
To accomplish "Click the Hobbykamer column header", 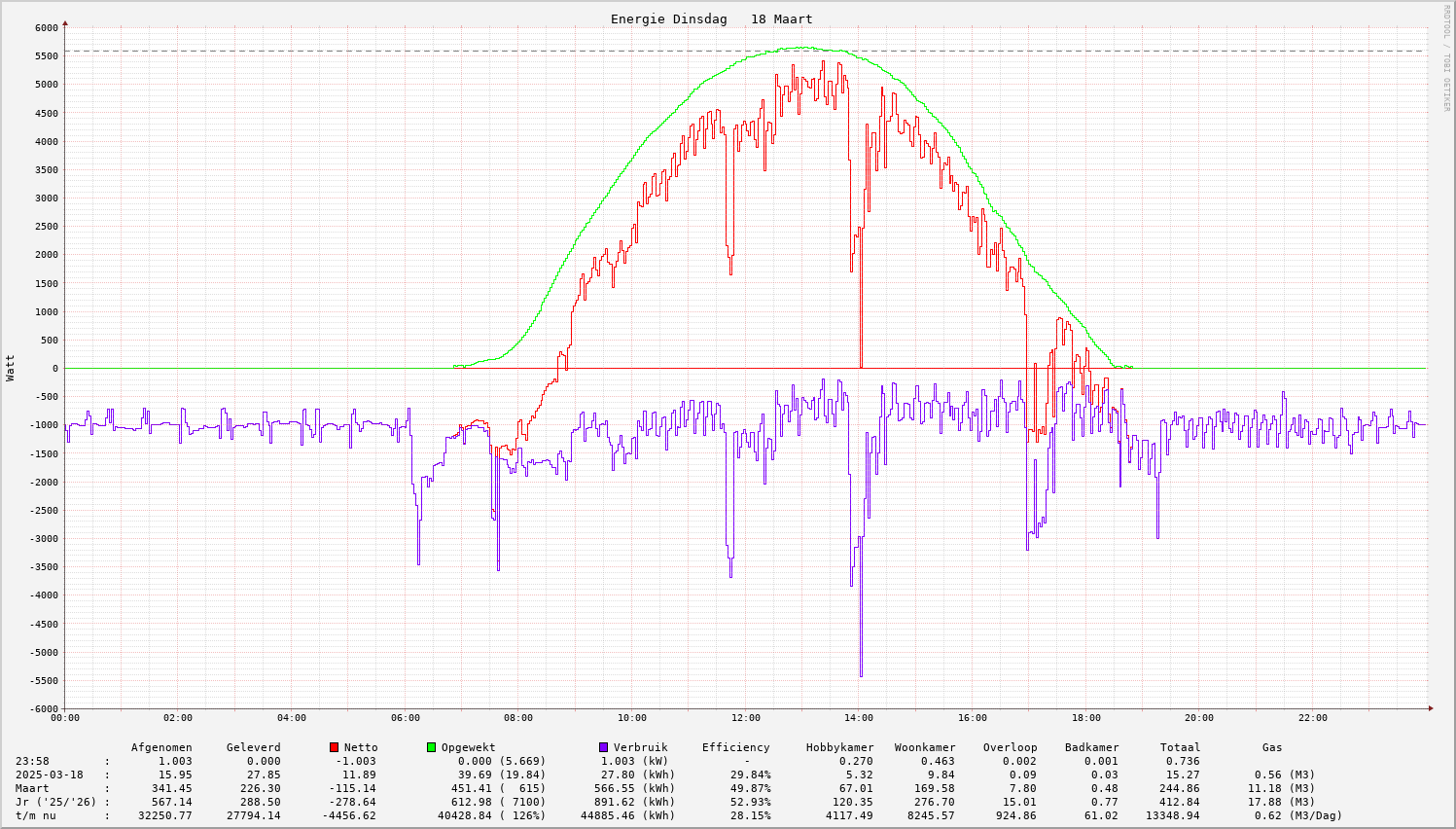I will [839, 747].
